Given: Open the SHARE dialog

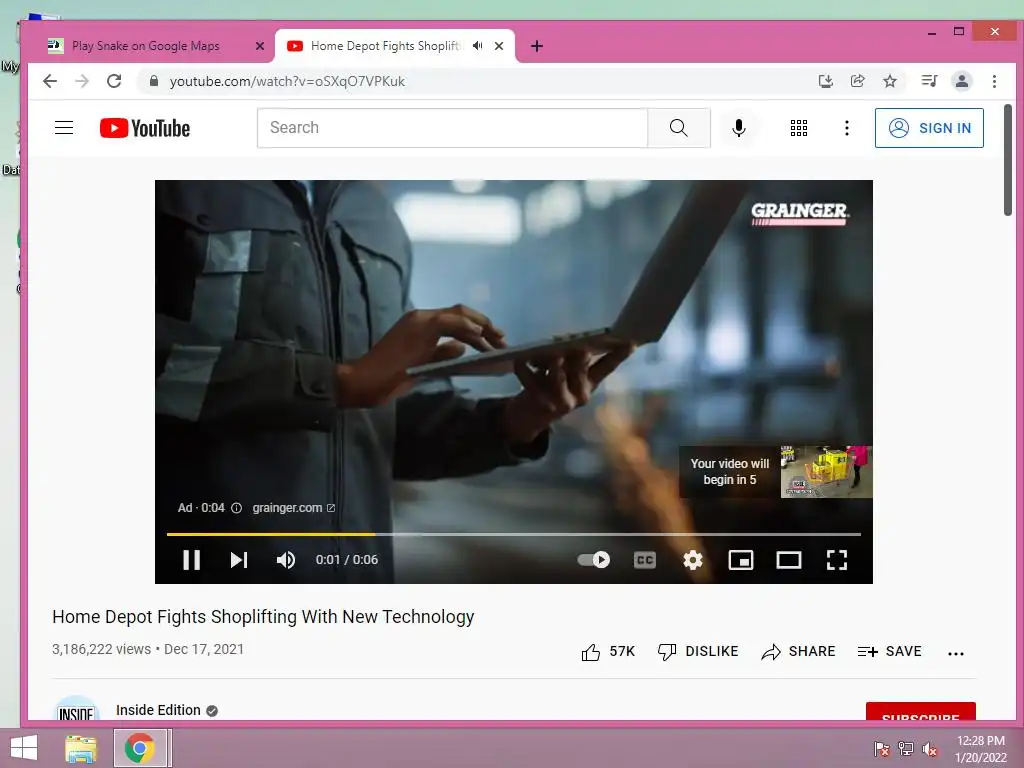Looking at the screenshot, I should pyautogui.click(x=798, y=651).
